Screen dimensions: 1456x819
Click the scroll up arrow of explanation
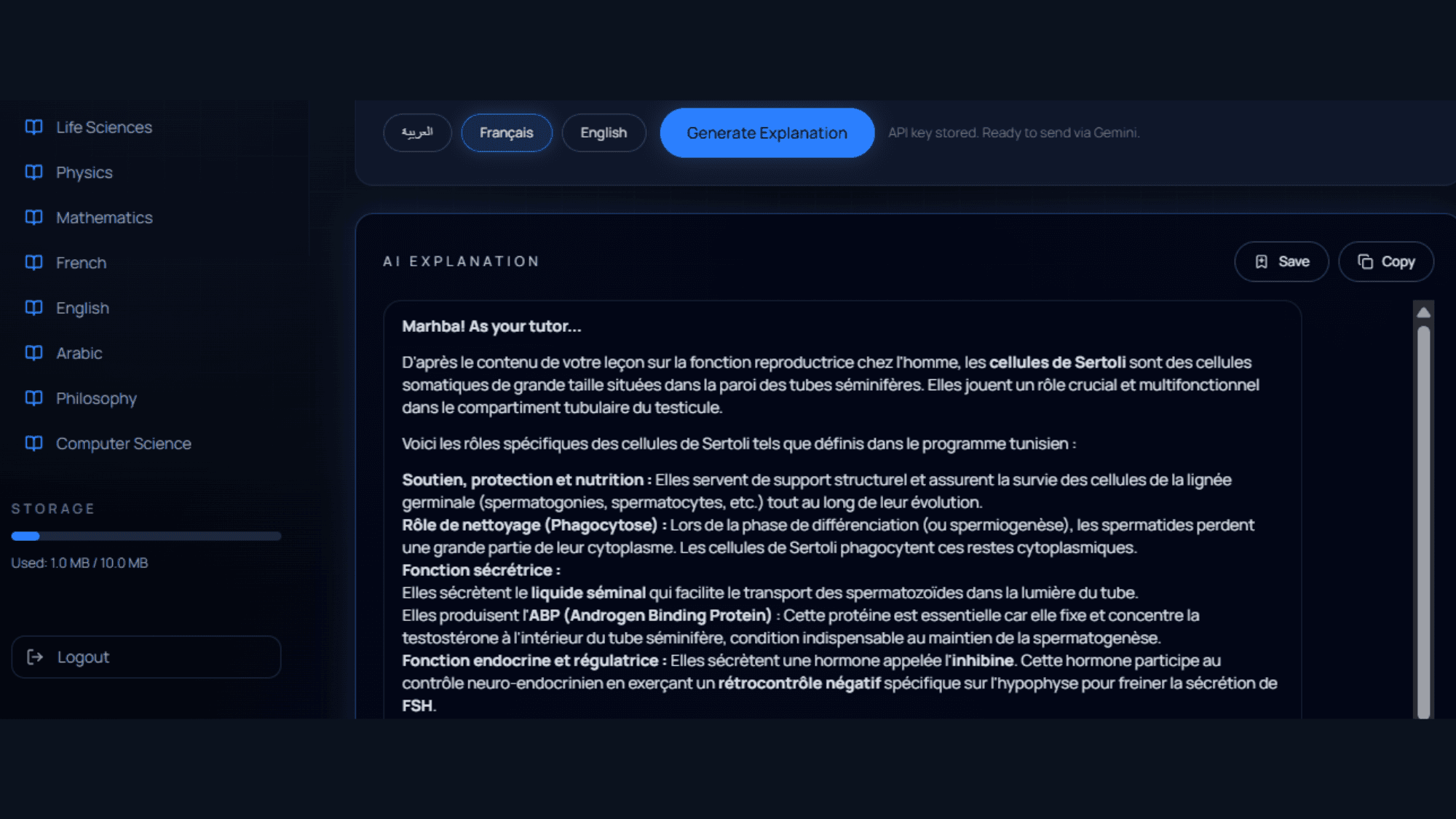point(1423,312)
